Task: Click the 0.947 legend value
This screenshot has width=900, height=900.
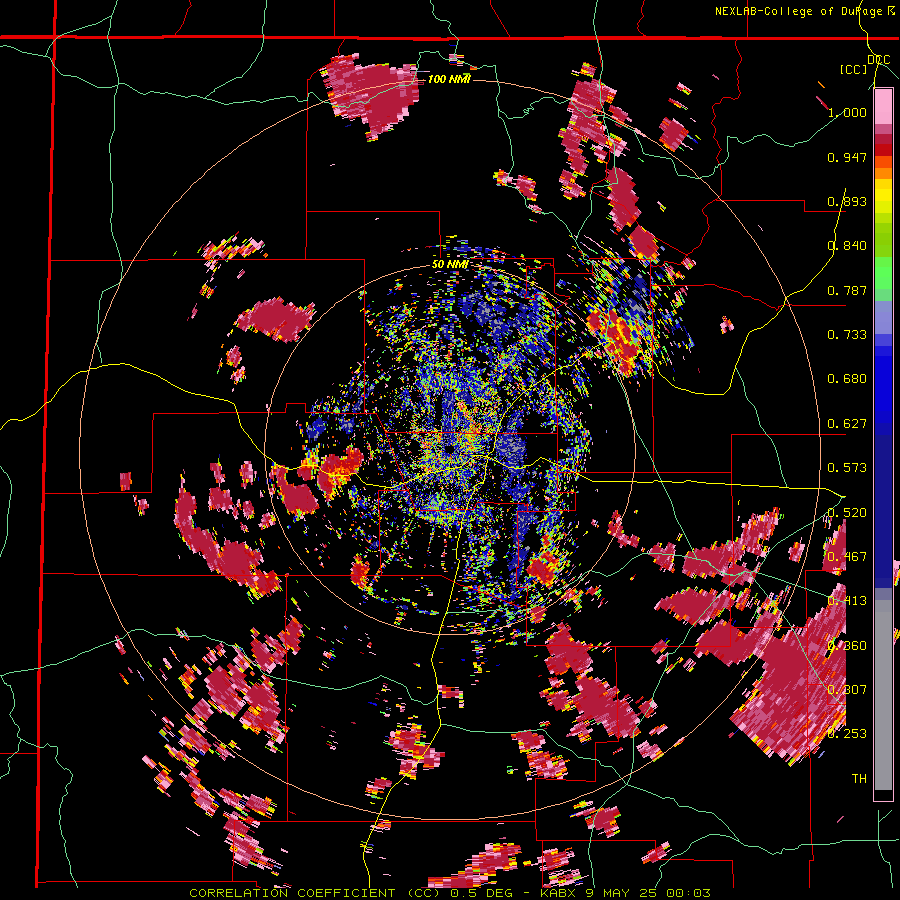Action: tap(847, 157)
